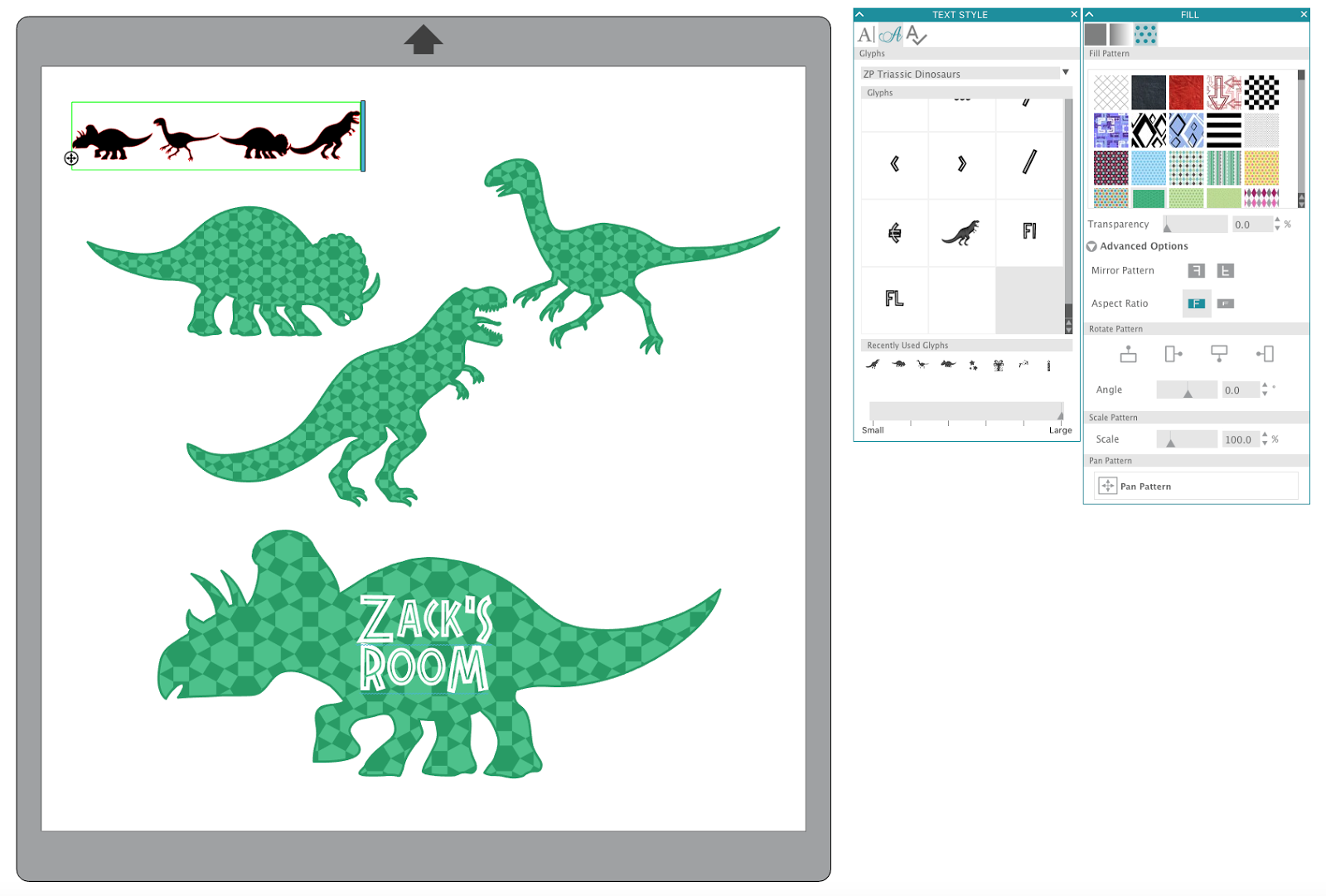
Task: Select the T-Rex glyph in the Glyphs grid
Action: pyautogui.click(x=962, y=233)
